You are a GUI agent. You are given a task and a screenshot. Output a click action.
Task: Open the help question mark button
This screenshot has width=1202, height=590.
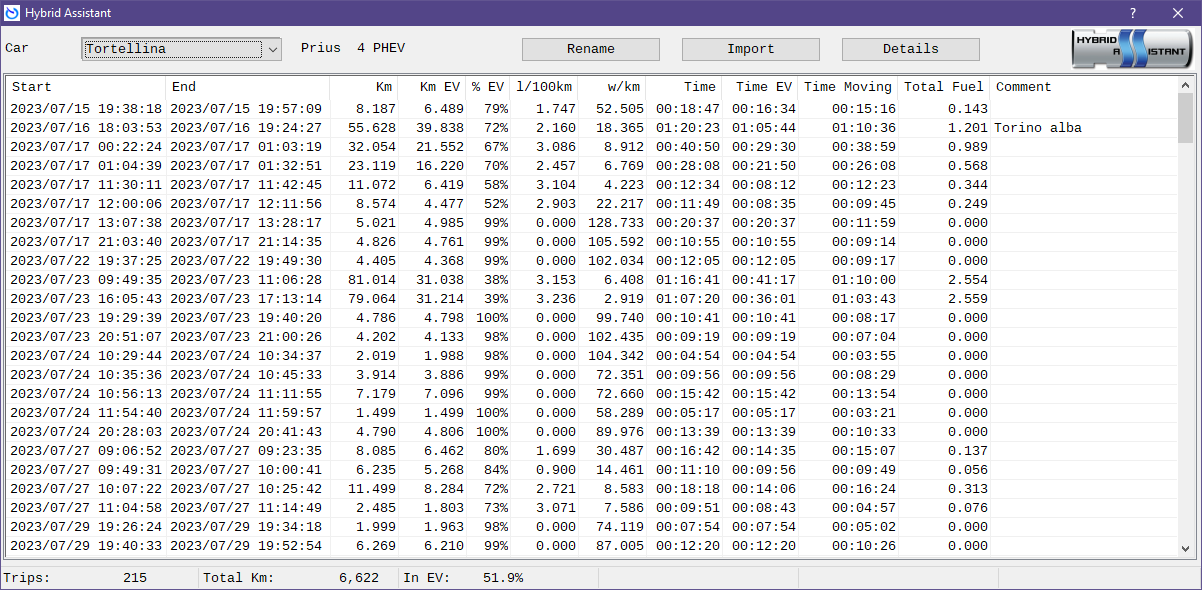(x=1133, y=13)
